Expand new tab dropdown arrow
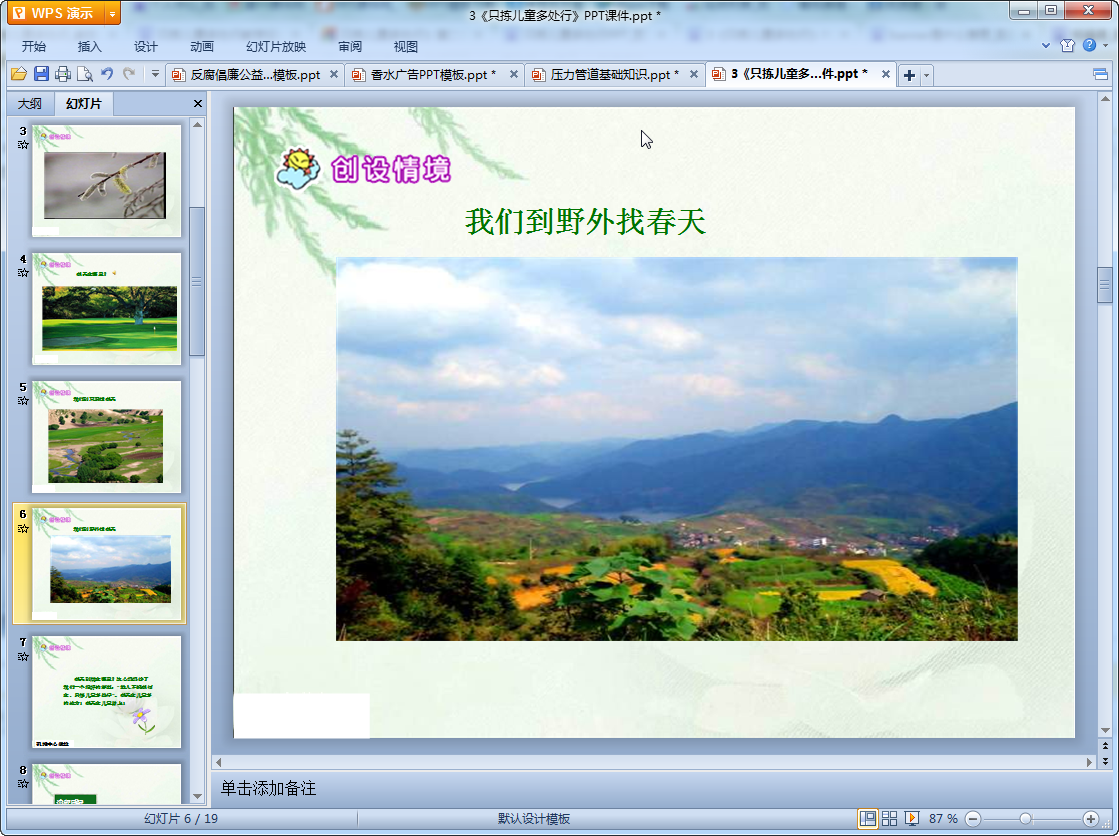The image size is (1119, 836). click(x=926, y=75)
